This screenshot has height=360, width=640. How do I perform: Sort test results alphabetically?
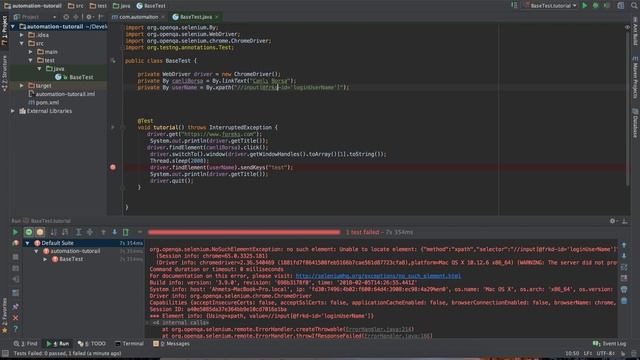54,232
